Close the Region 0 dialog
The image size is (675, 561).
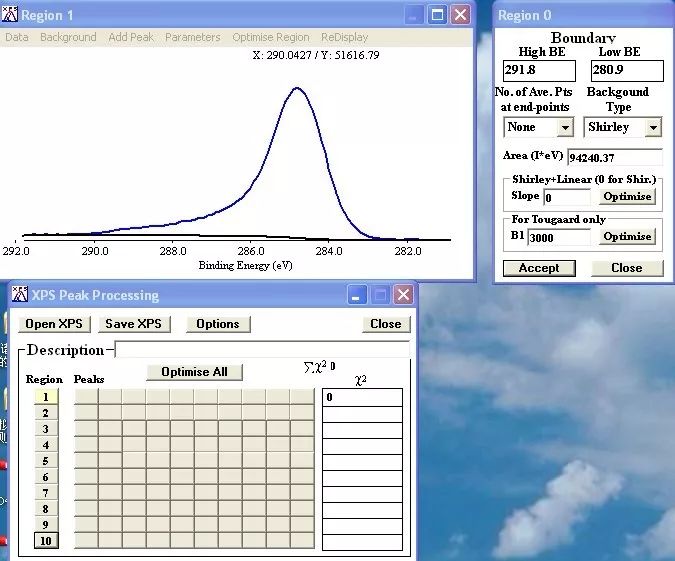(627, 268)
